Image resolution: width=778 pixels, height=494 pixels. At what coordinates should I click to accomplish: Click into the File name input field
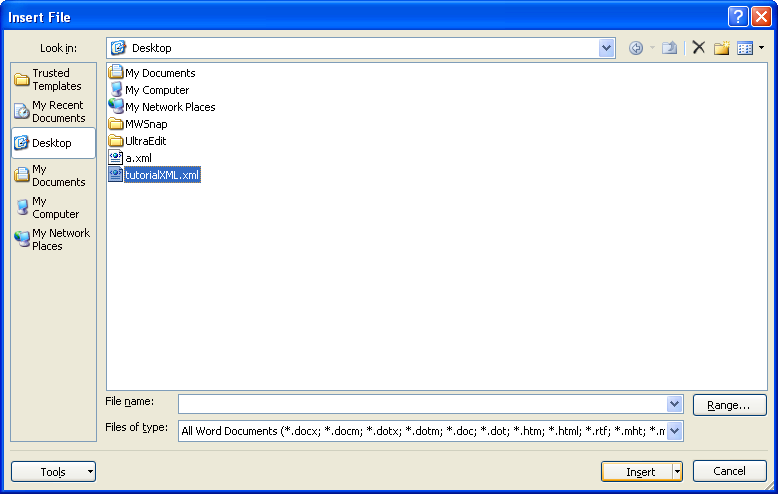422,404
